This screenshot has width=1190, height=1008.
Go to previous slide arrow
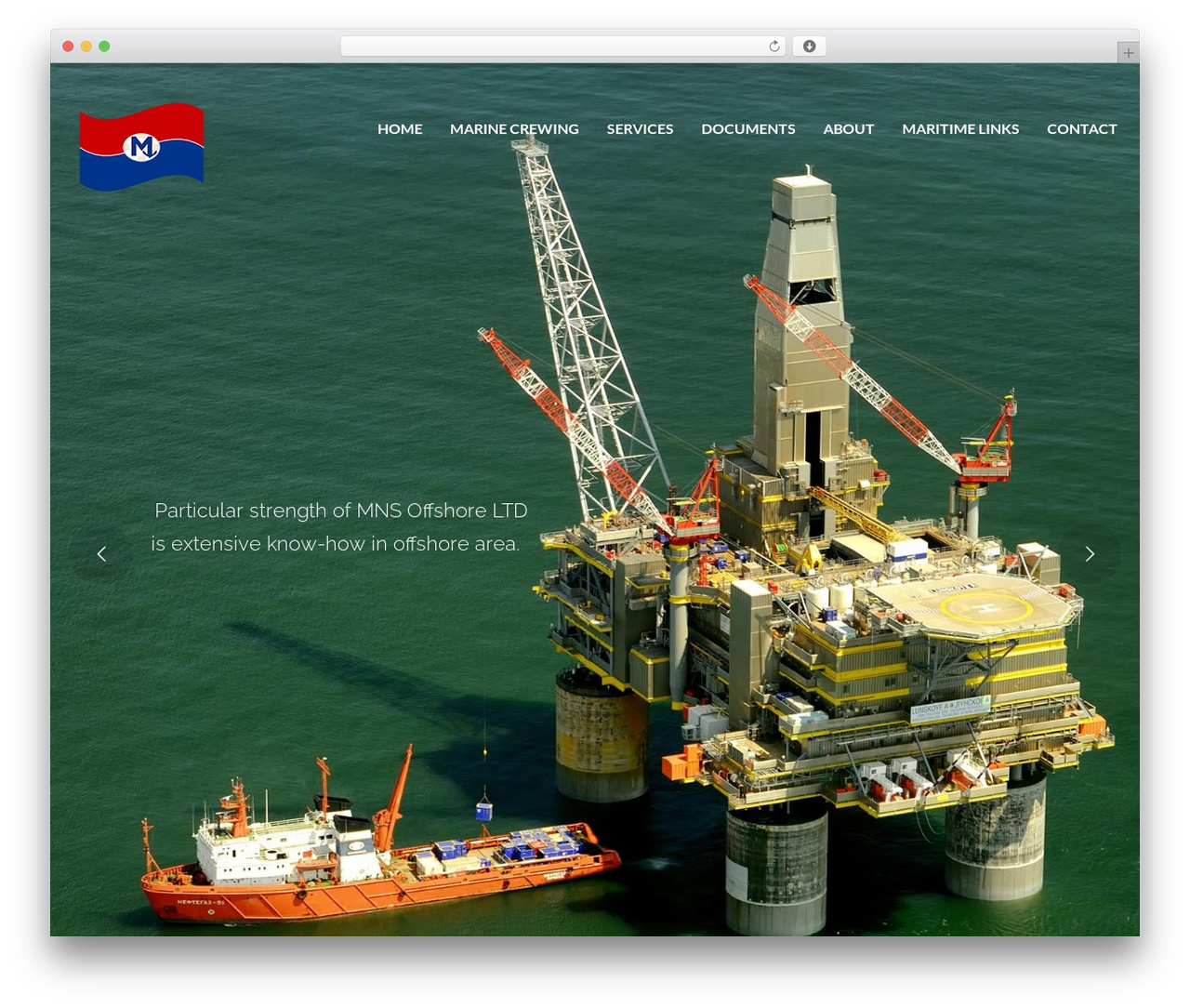101,554
